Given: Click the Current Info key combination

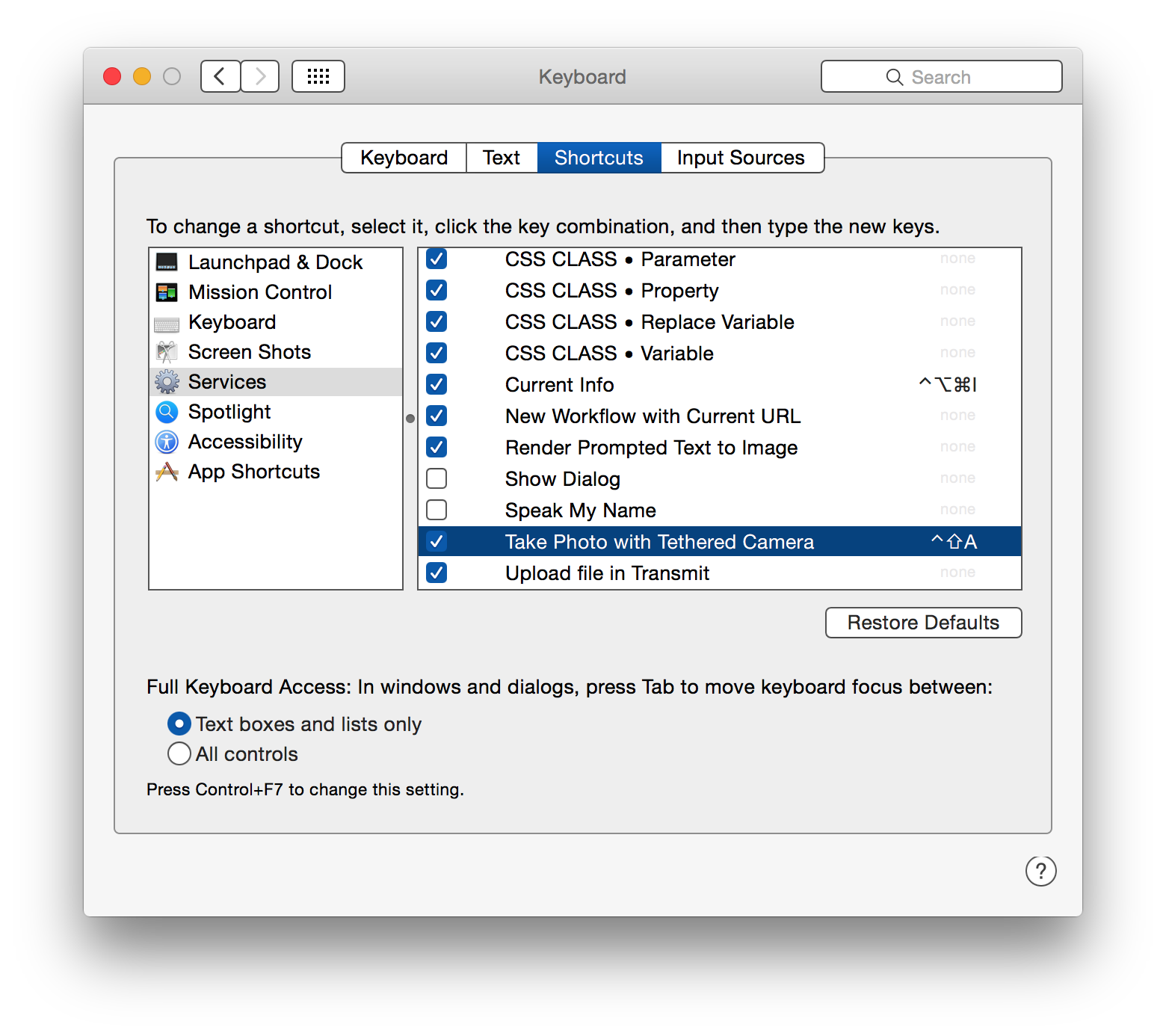Looking at the screenshot, I should (x=948, y=384).
